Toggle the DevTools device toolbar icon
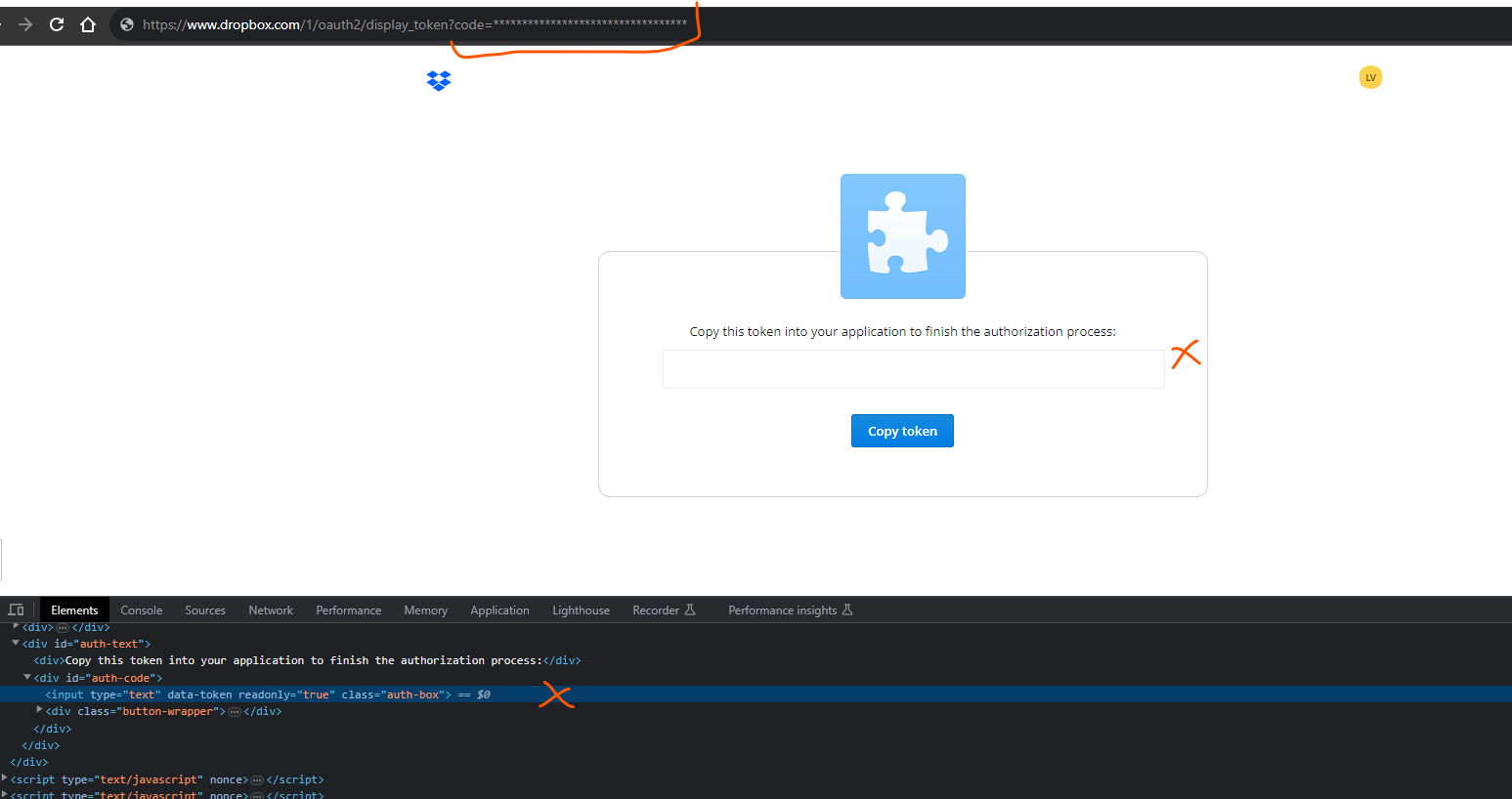Viewport: 1512px width, 799px height. point(17,610)
